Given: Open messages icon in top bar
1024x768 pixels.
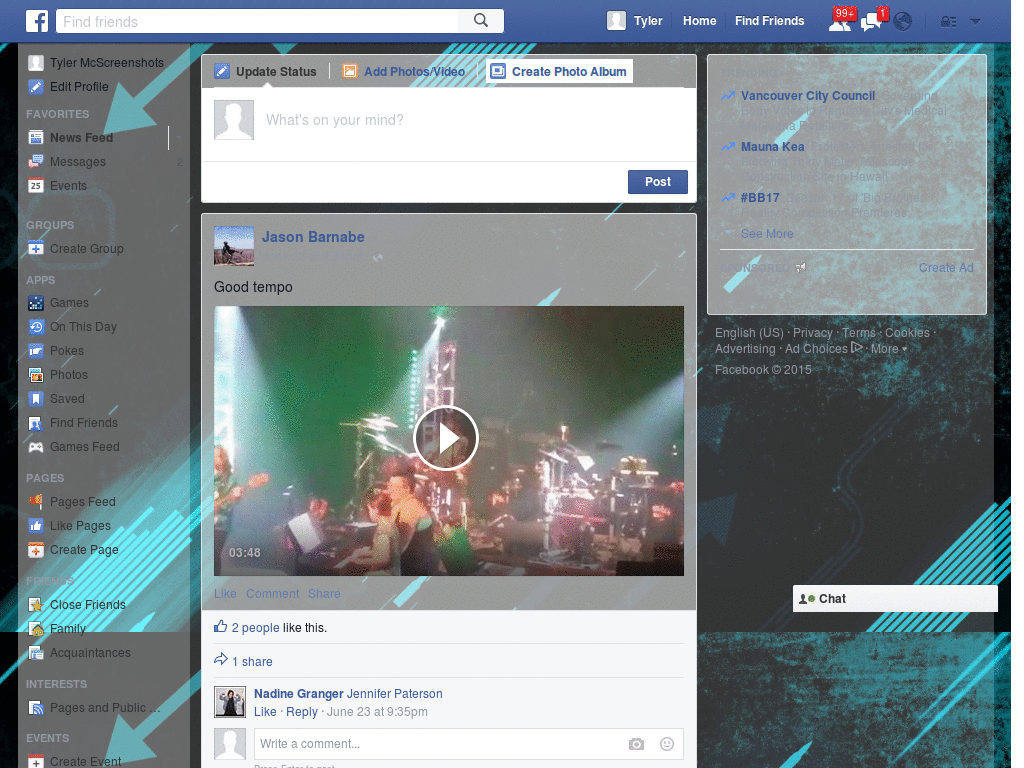Looking at the screenshot, I should tap(872, 21).
